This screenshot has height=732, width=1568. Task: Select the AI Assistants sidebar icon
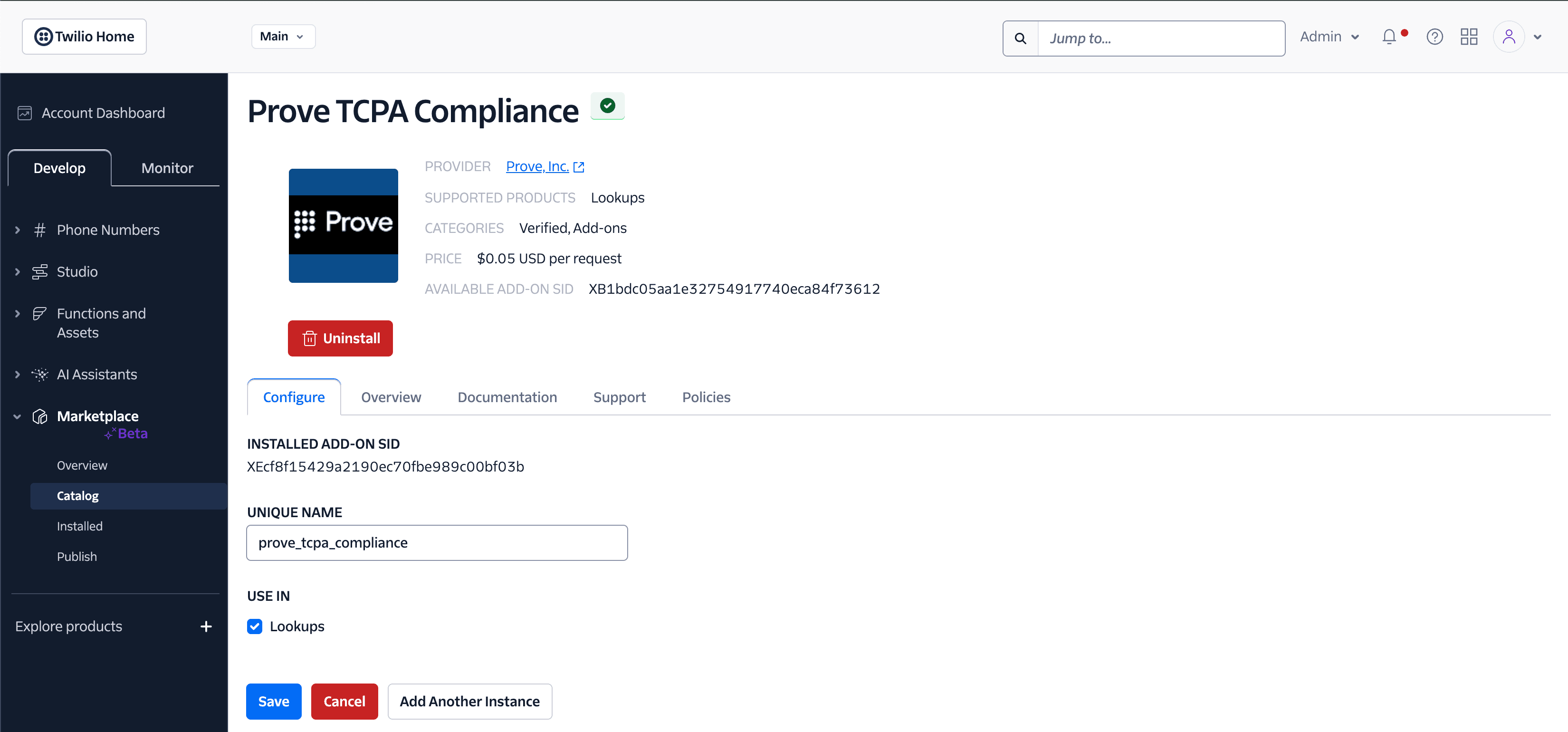point(39,374)
